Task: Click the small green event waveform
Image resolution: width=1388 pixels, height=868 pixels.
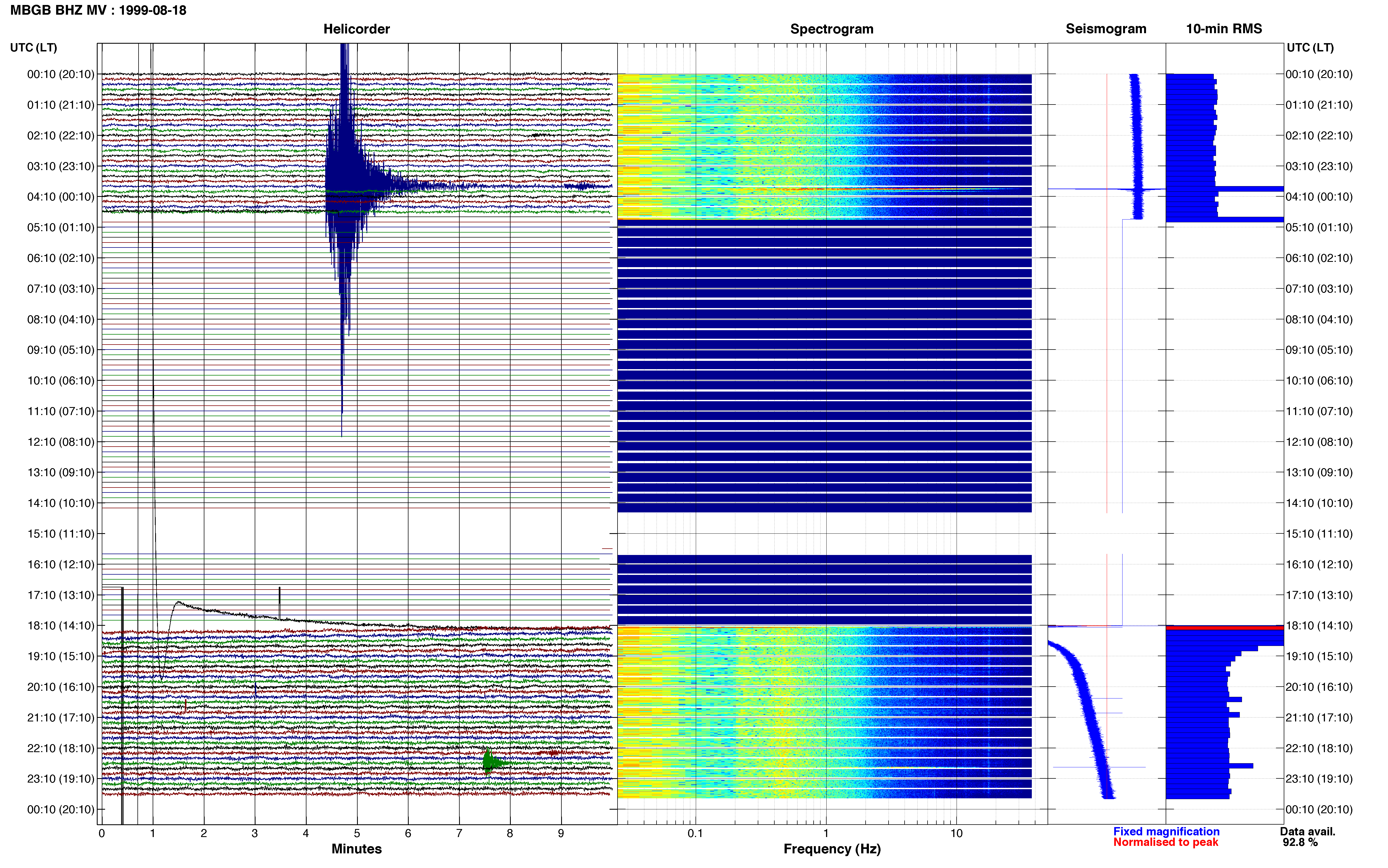Action: tap(490, 762)
